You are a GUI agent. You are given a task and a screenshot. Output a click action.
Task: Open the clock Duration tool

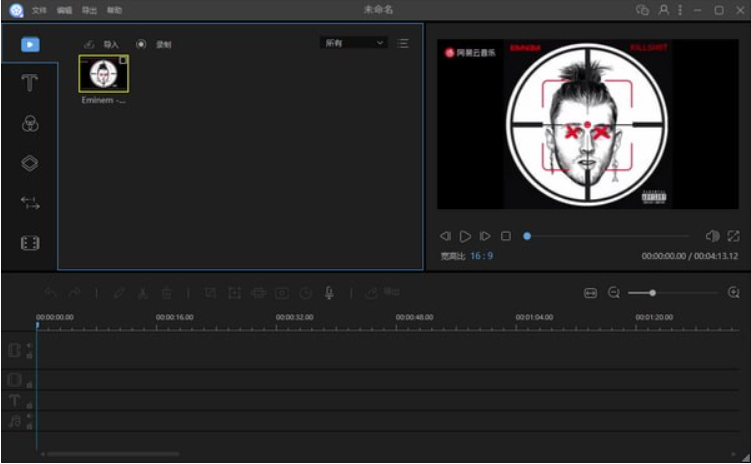coord(306,293)
